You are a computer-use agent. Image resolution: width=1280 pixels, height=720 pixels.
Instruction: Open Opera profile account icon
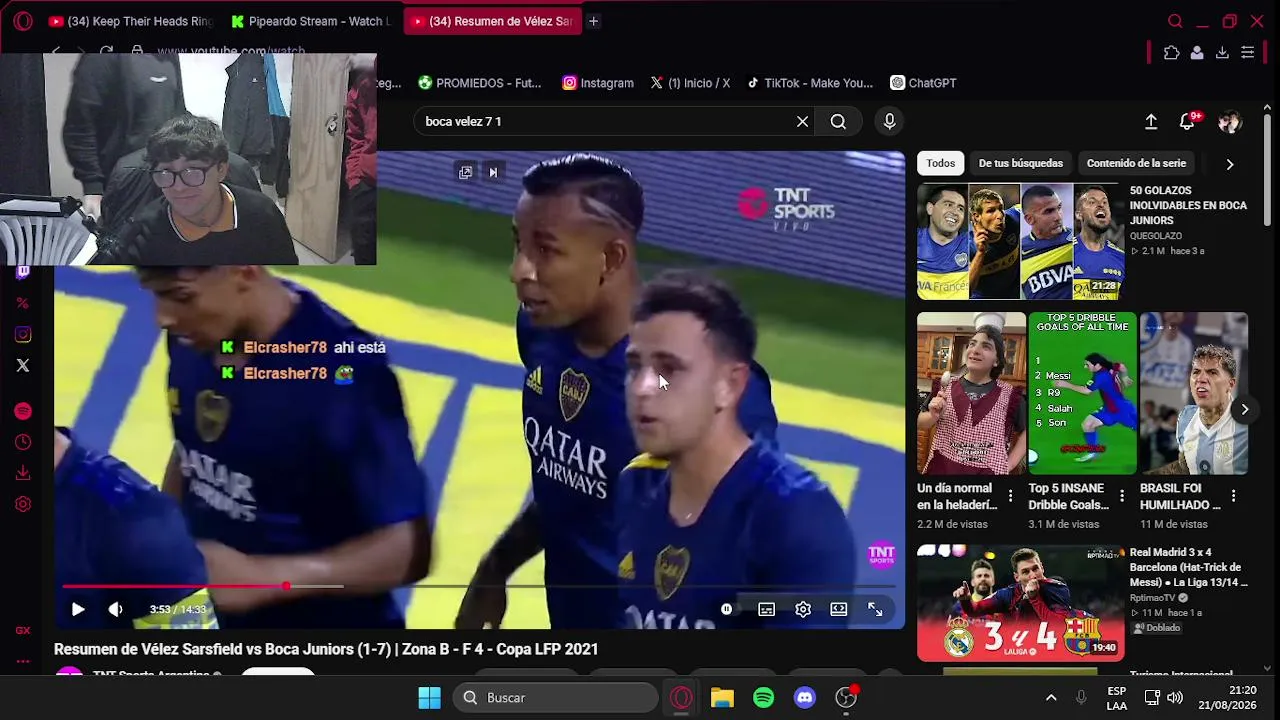click(1196, 53)
